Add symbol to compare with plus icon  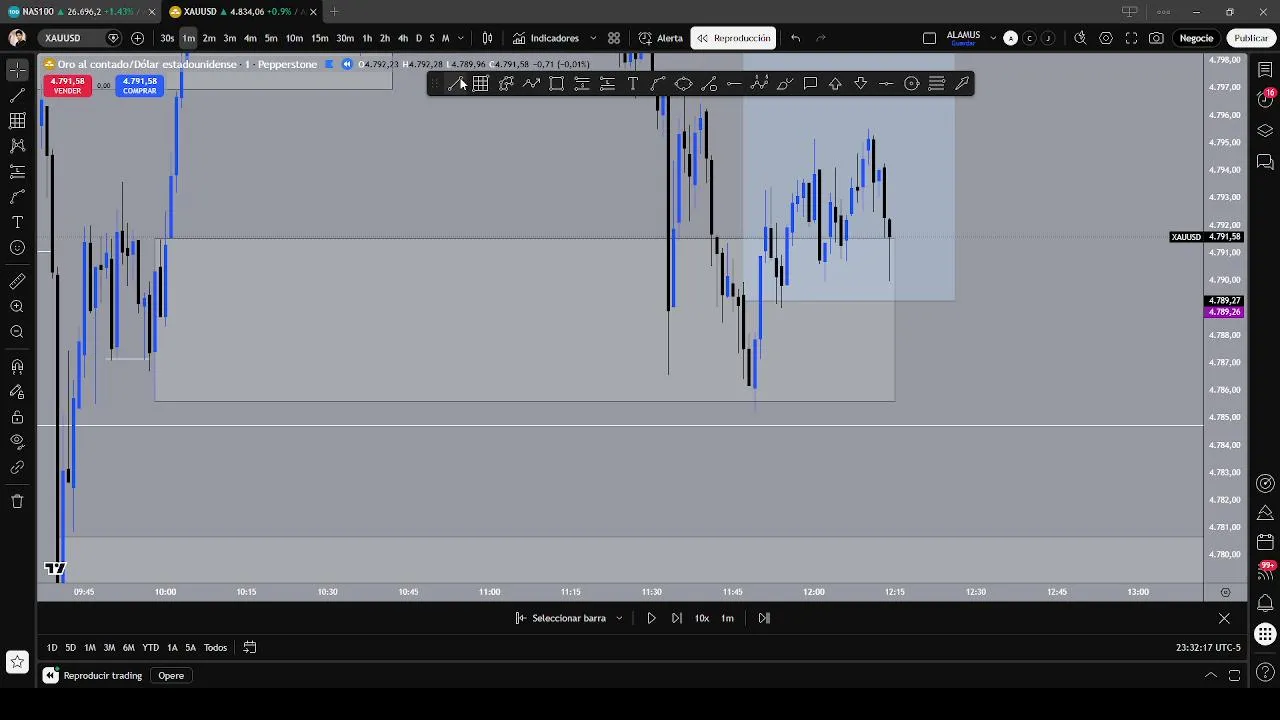(x=137, y=38)
